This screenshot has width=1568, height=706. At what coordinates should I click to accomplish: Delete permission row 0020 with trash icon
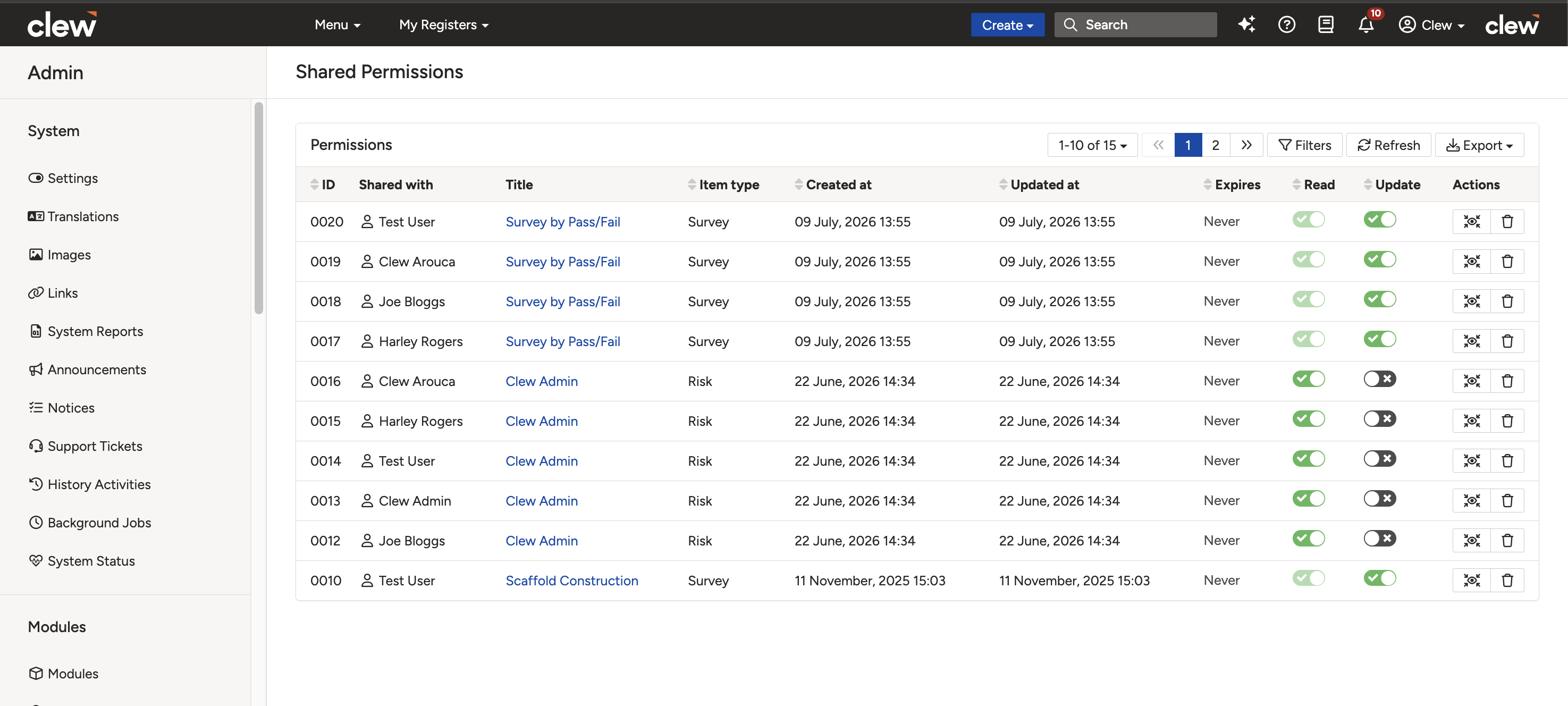pos(1507,222)
